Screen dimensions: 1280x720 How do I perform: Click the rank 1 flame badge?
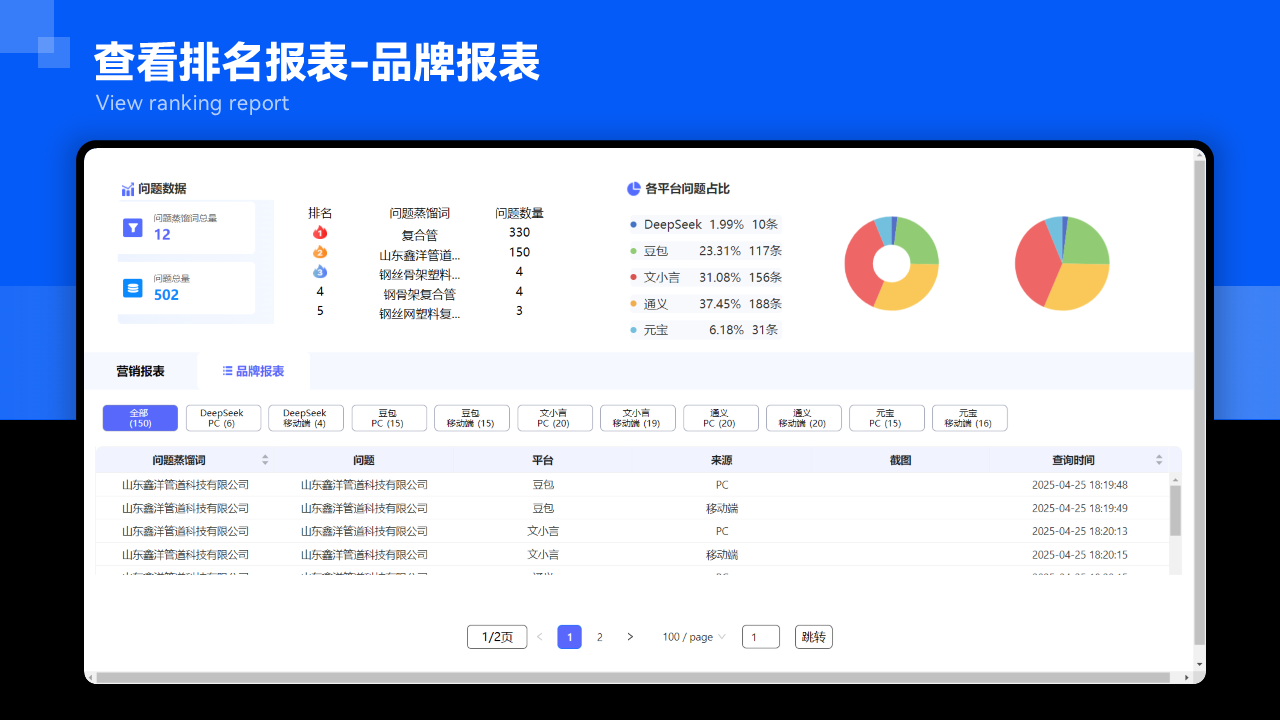tap(320, 233)
